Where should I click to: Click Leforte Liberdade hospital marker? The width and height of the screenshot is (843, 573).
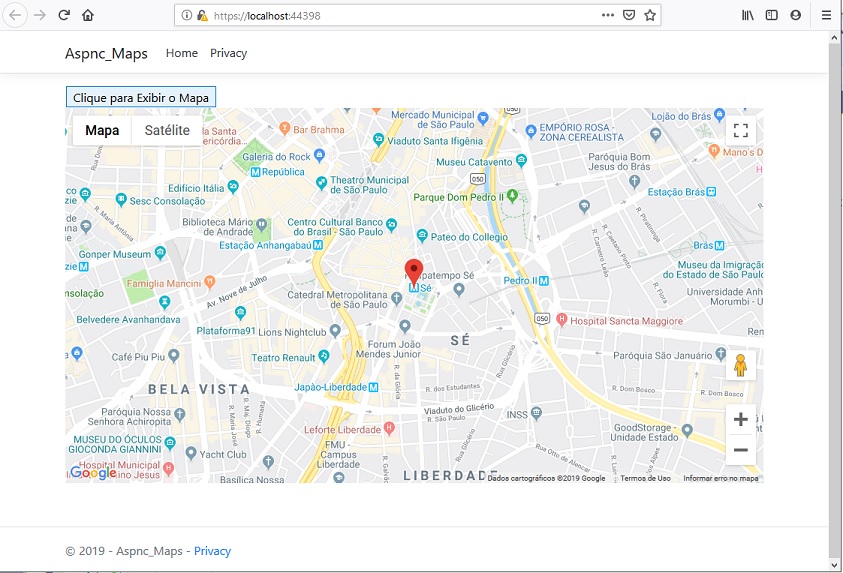[x=389, y=428]
